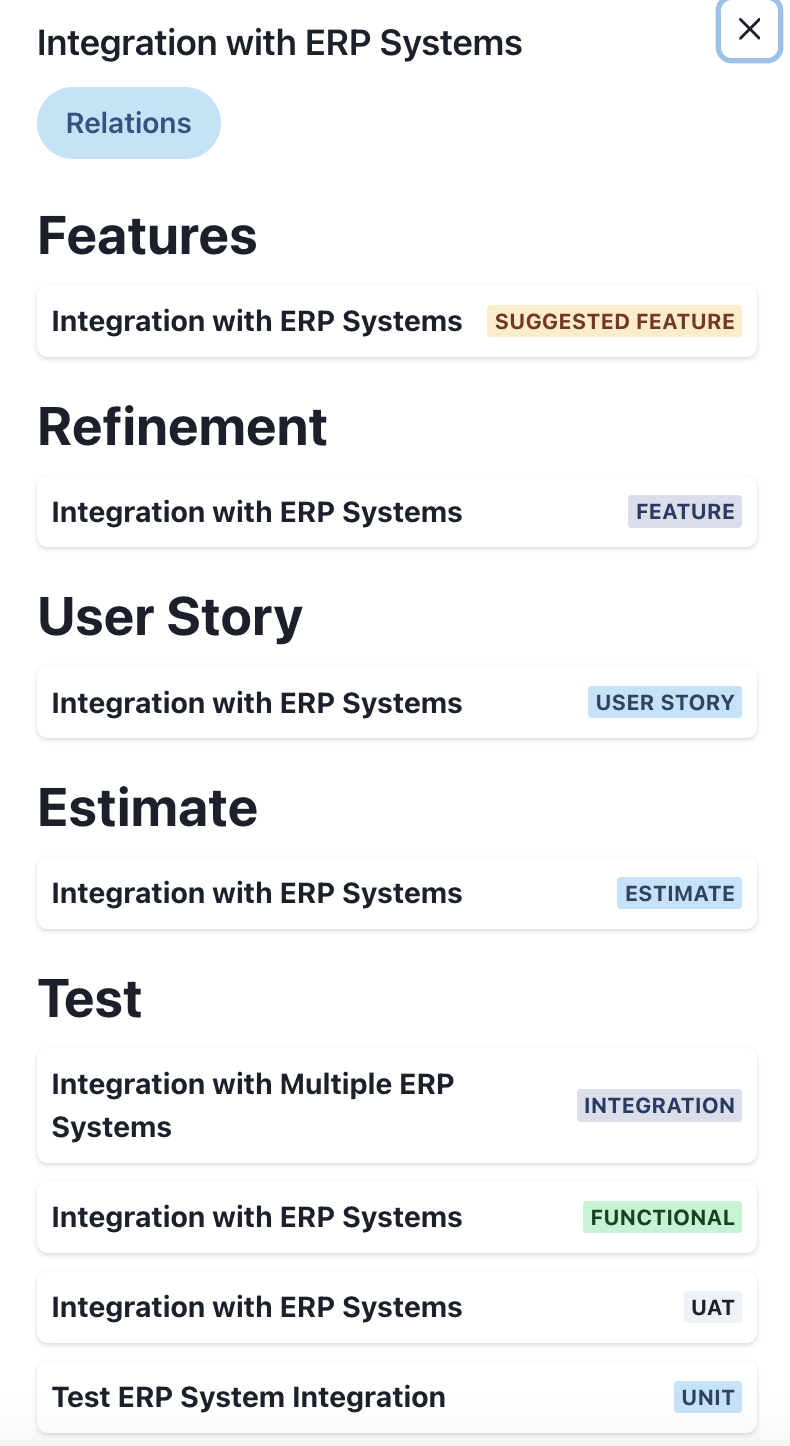The width and height of the screenshot is (790, 1446).
Task: Click the Test section heading
Action: pos(90,998)
